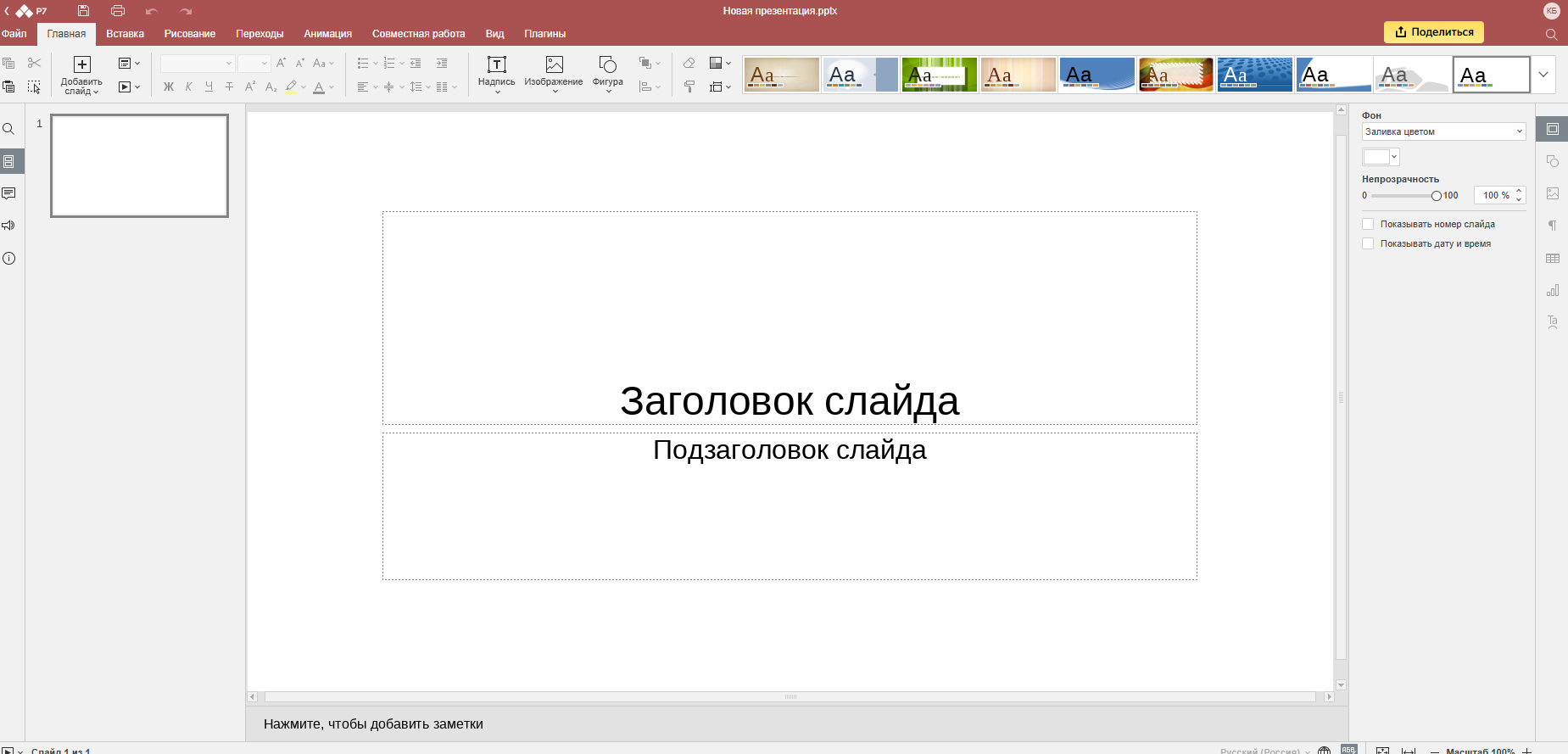Viewport: 1568px width, 754px height.
Task: Switch to the Вид tab
Action: [495, 34]
